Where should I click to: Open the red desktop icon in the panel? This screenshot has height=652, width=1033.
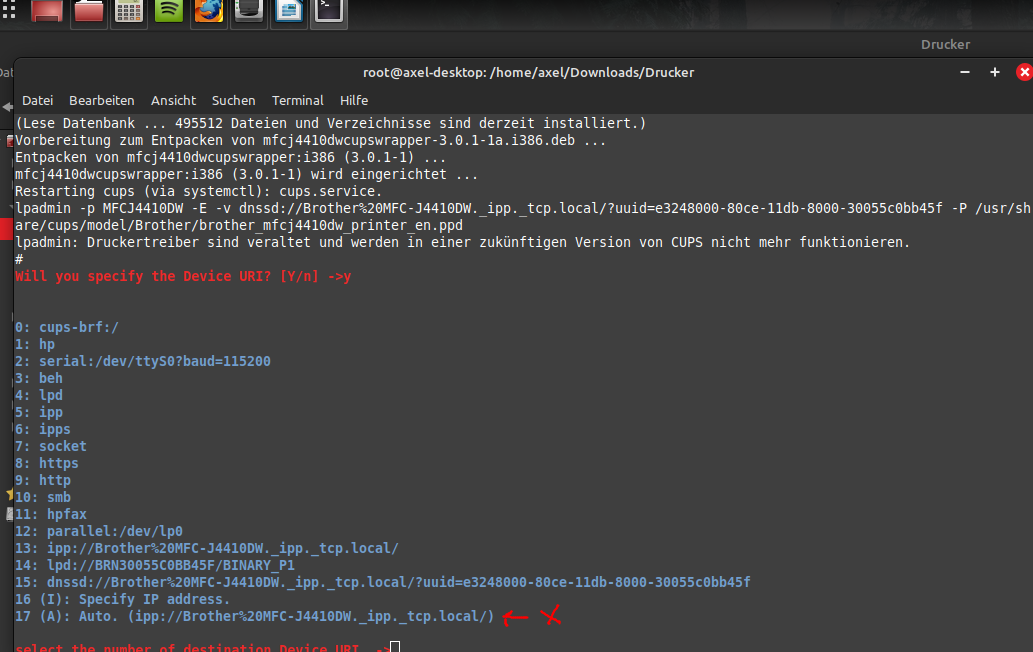47,11
